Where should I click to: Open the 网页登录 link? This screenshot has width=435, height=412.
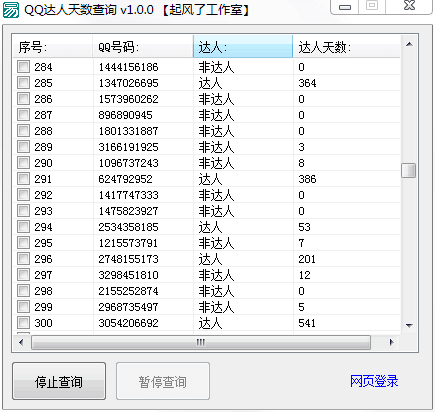tap(374, 381)
